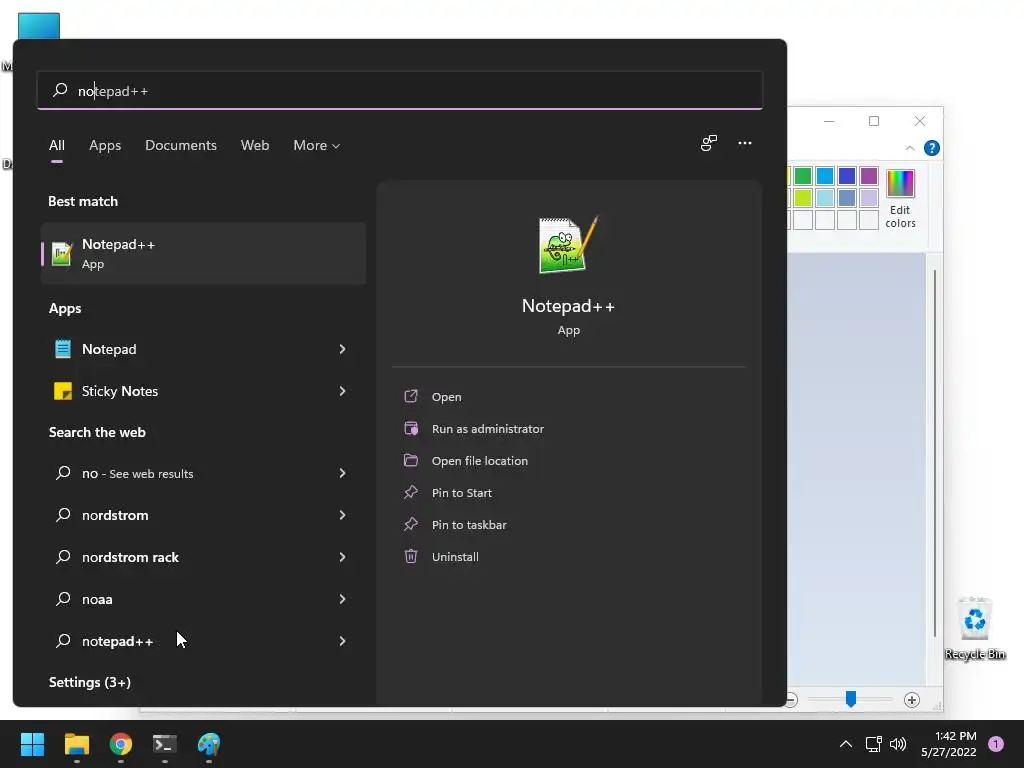The height and width of the screenshot is (768, 1024).
Task: Click the Paint help question mark icon
Action: pyautogui.click(x=932, y=148)
